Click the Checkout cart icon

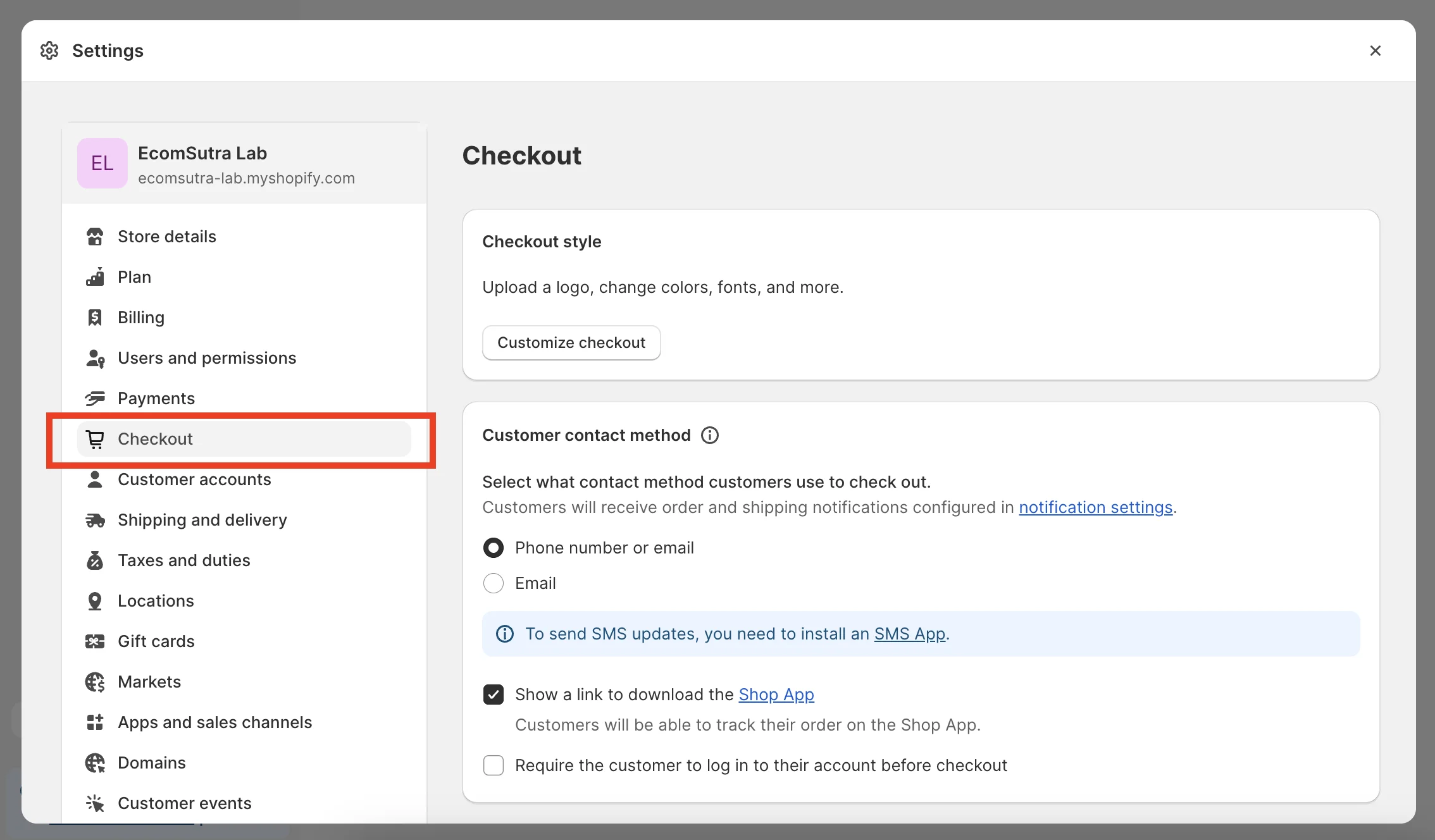point(95,439)
